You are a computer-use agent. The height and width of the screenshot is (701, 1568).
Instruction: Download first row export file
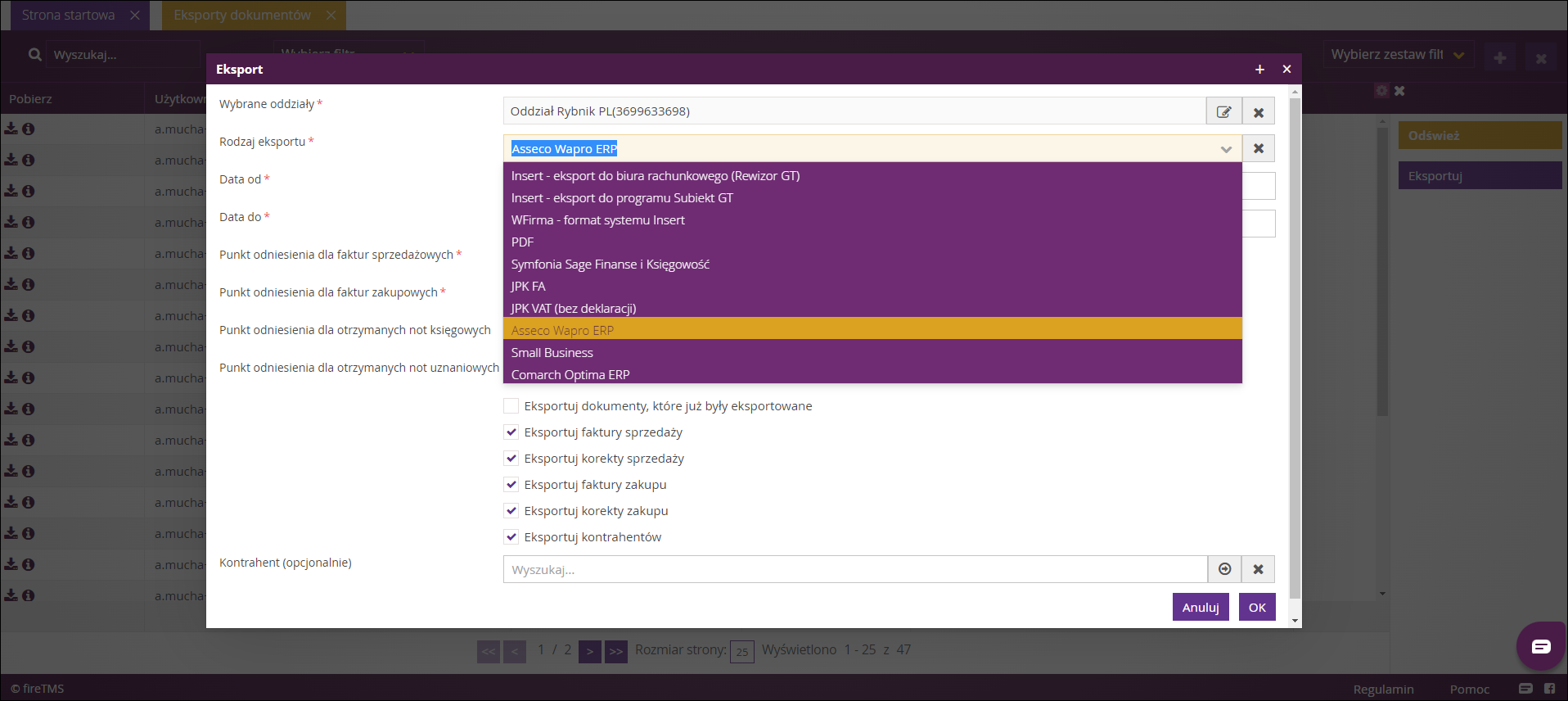11,129
